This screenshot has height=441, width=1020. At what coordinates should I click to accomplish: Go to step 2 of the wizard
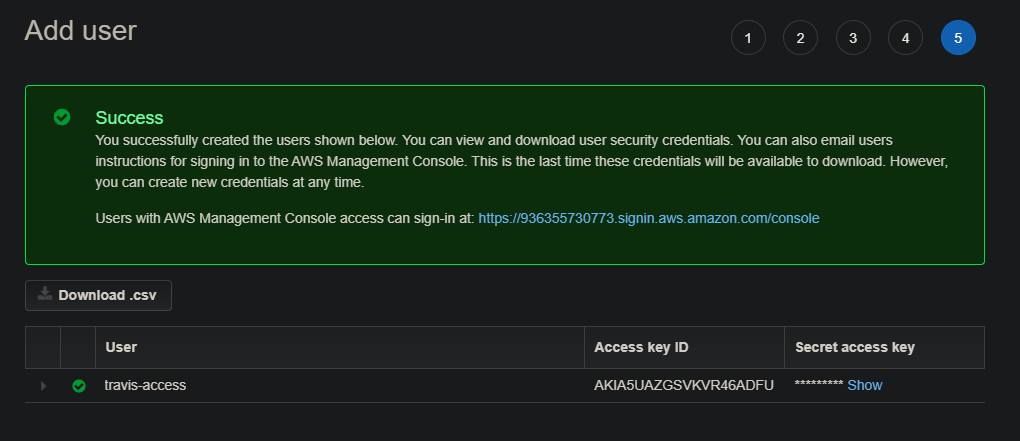(800, 38)
